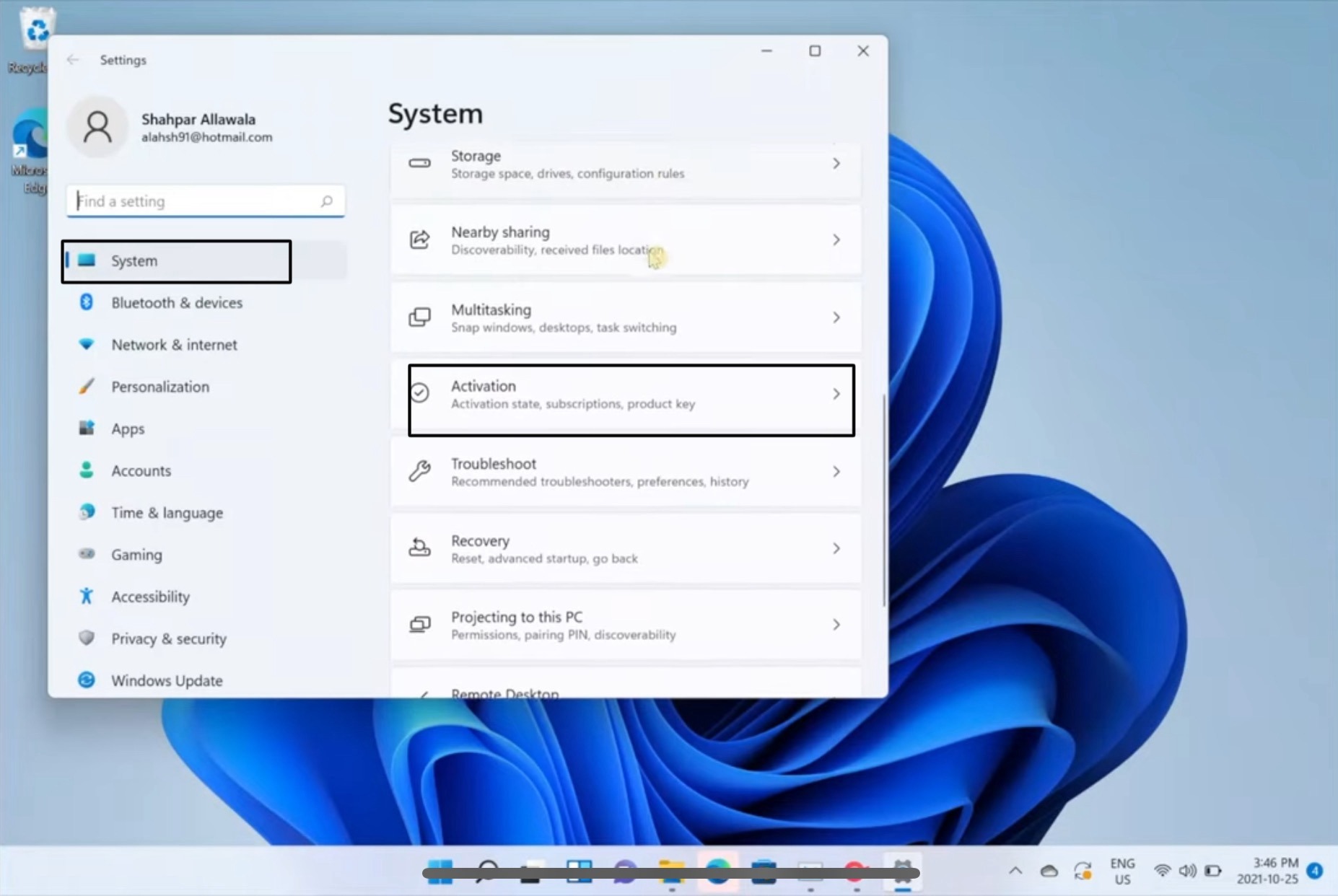Image resolution: width=1338 pixels, height=896 pixels.
Task: Click the Bluetooth icon in the sidebar
Action: click(86, 302)
